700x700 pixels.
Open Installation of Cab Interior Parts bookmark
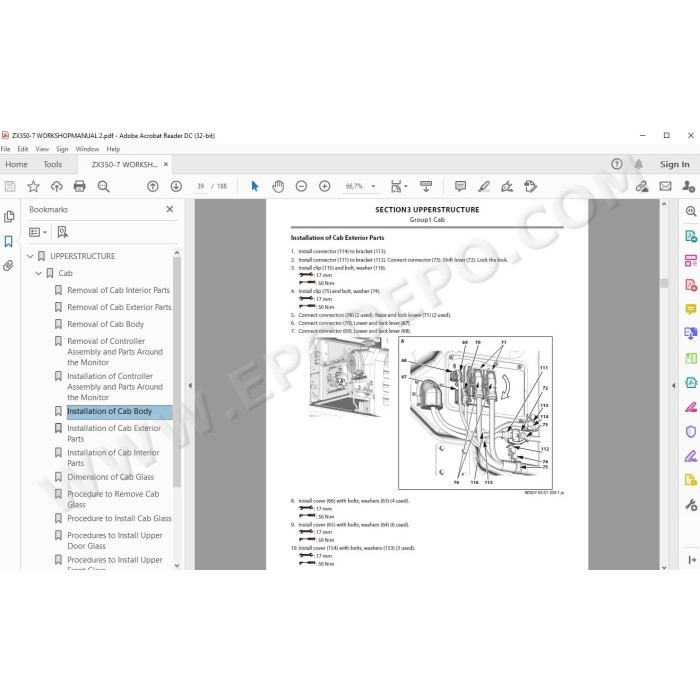pos(113,458)
